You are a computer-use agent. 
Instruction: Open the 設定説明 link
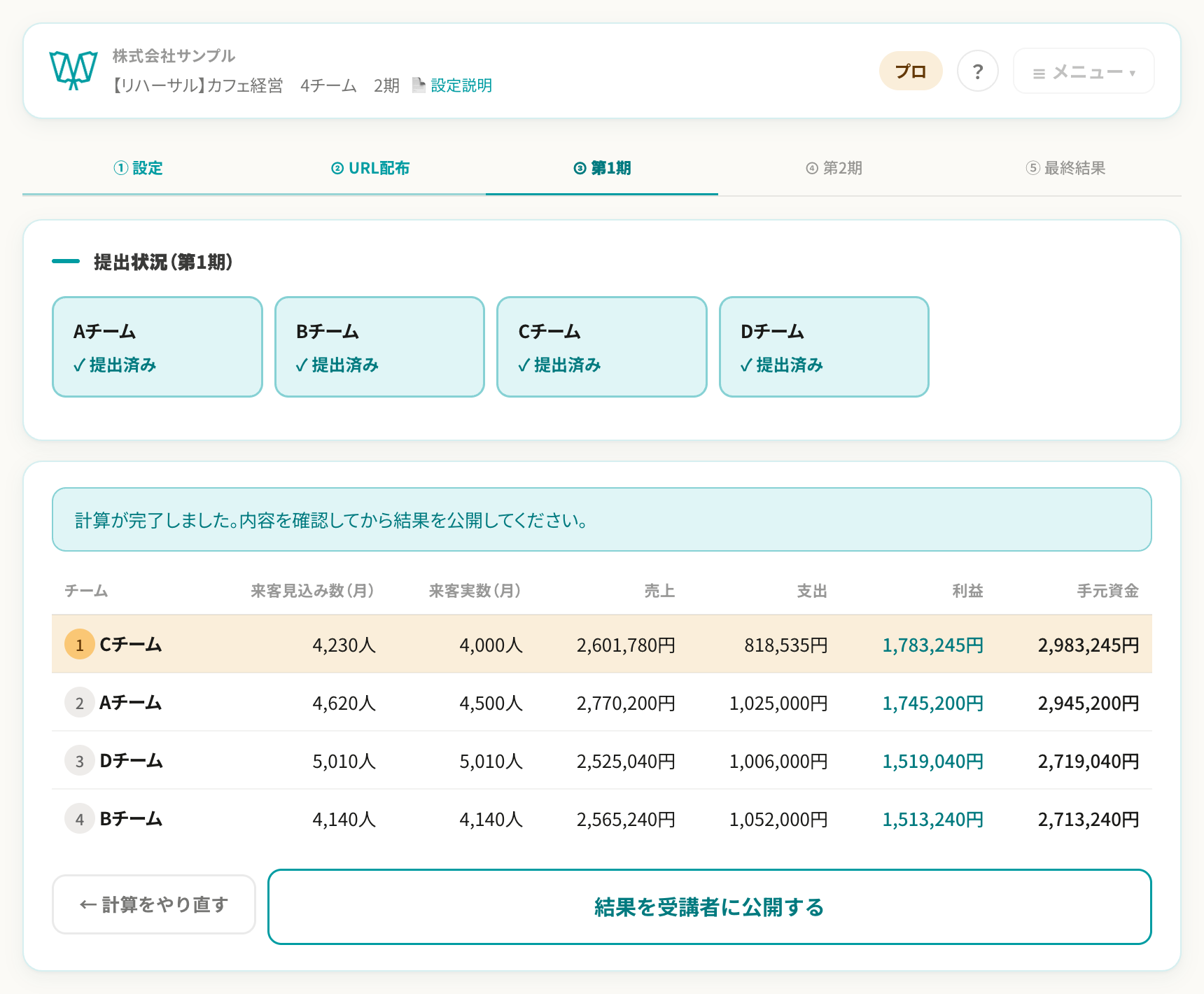coord(461,85)
